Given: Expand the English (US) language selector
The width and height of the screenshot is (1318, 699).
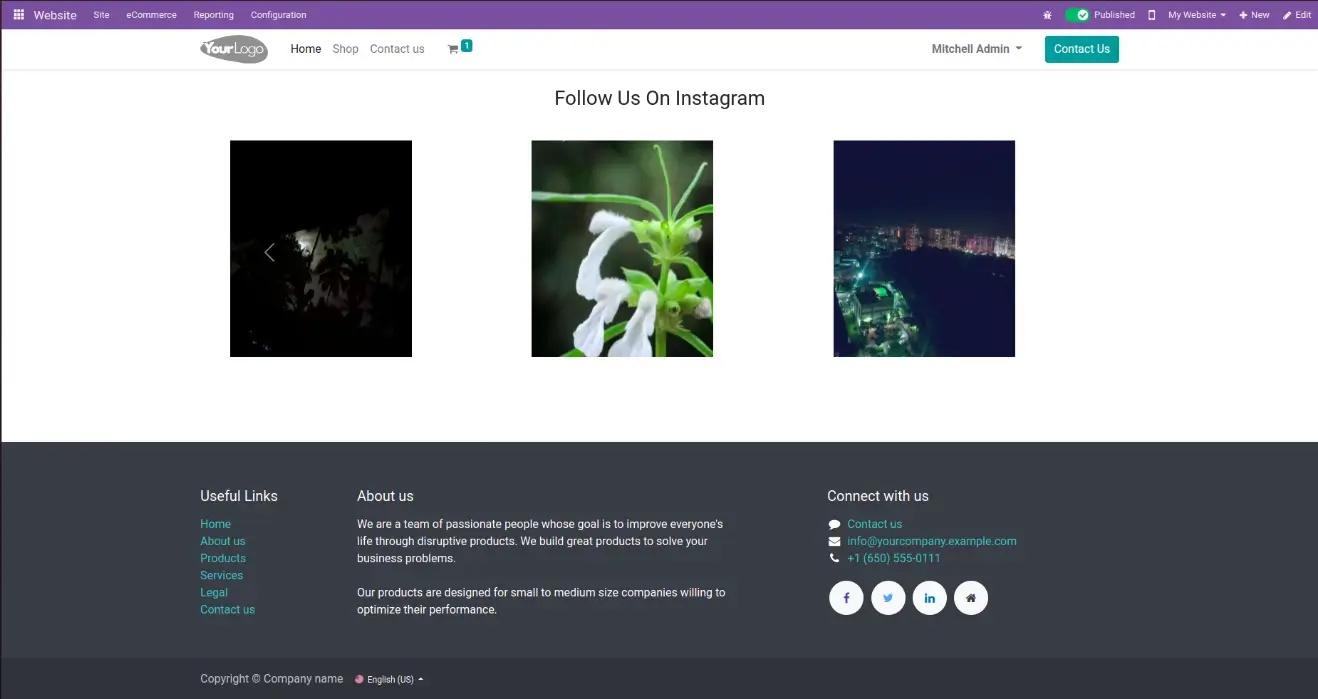Looking at the screenshot, I should pos(389,679).
